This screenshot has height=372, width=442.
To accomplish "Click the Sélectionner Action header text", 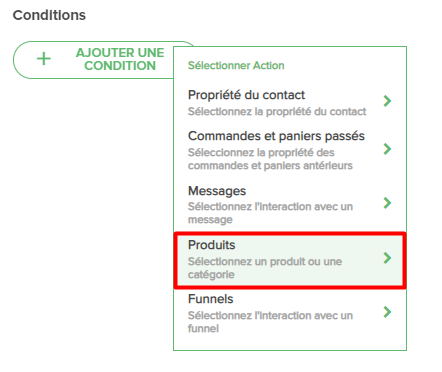I will click(236, 65).
